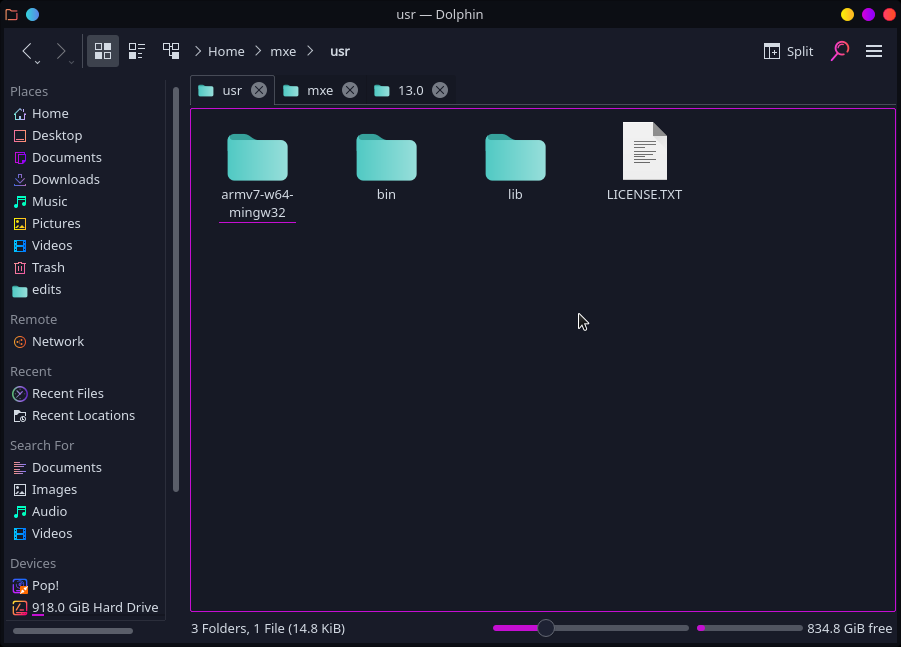Expand breadcrumb chevron before usr

pos(310,51)
